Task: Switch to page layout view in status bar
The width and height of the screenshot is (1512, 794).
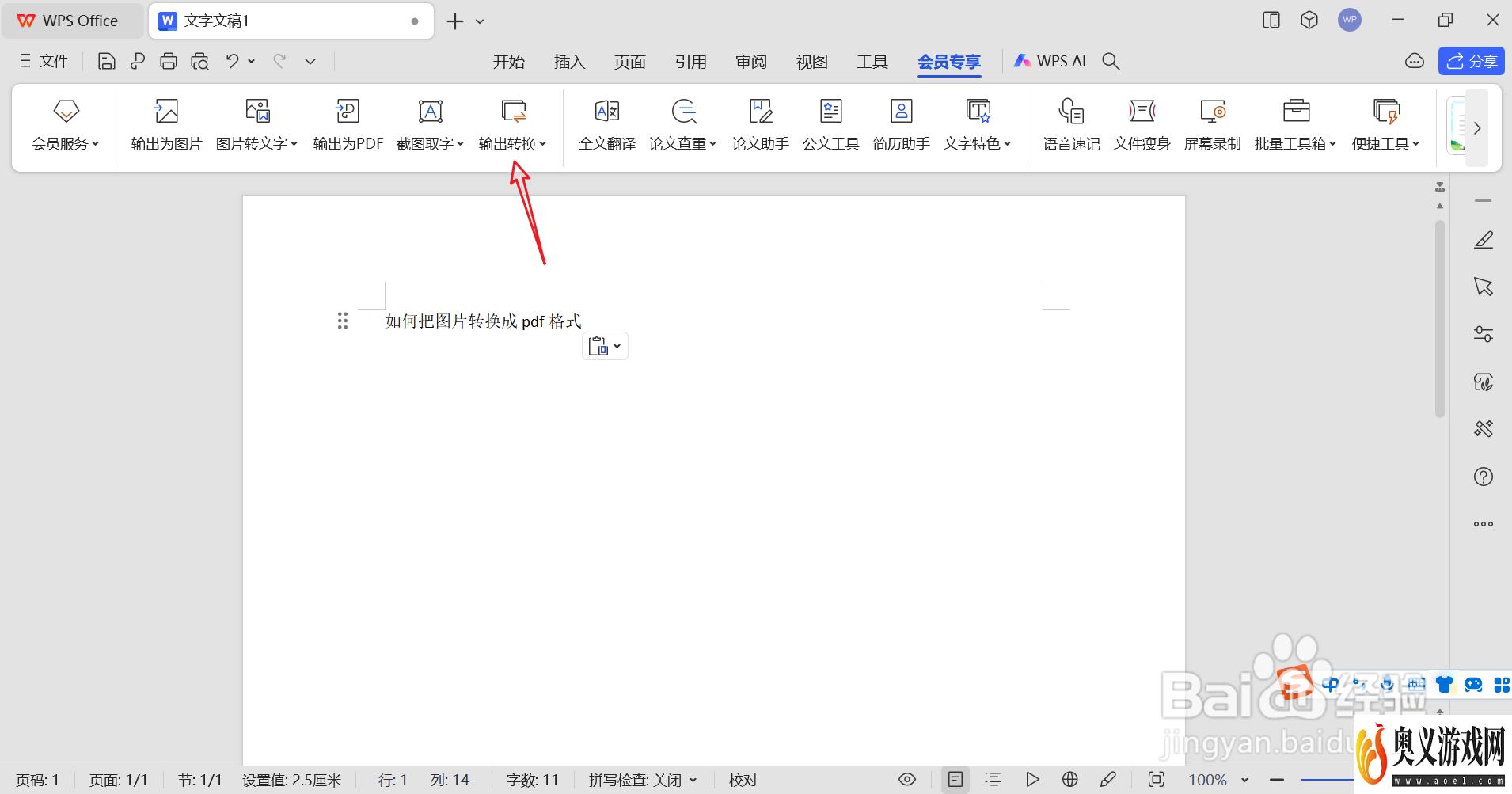Action: [x=955, y=780]
